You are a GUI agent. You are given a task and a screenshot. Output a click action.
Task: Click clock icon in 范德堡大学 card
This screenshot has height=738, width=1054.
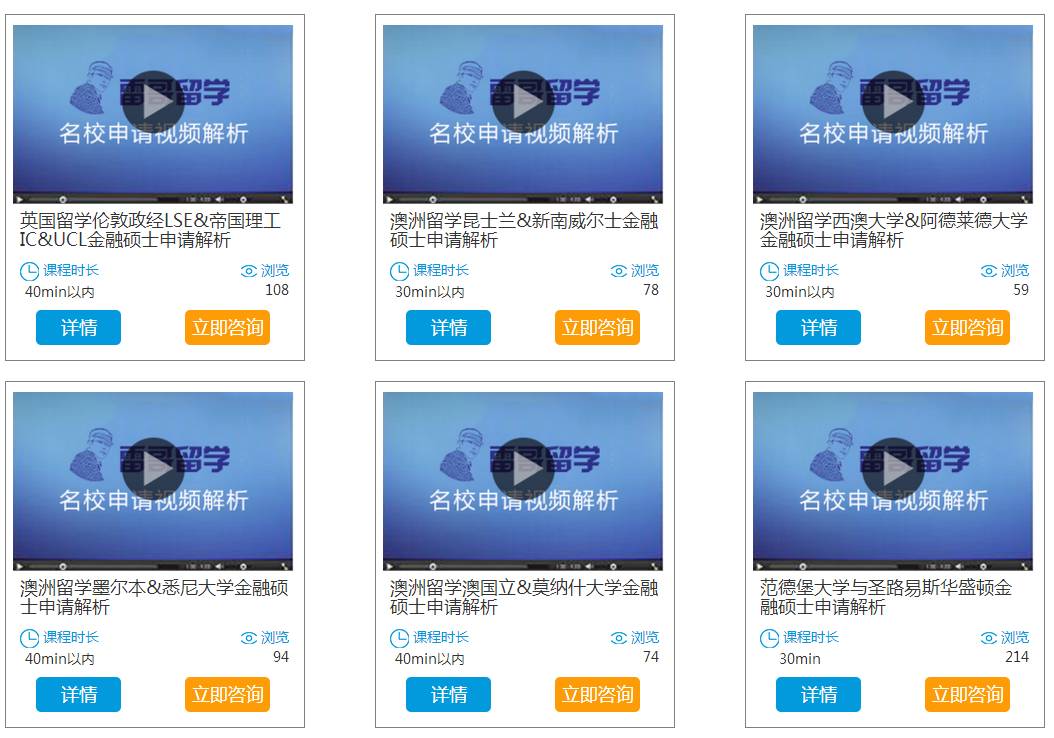pyautogui.click(x=769, y=639)
